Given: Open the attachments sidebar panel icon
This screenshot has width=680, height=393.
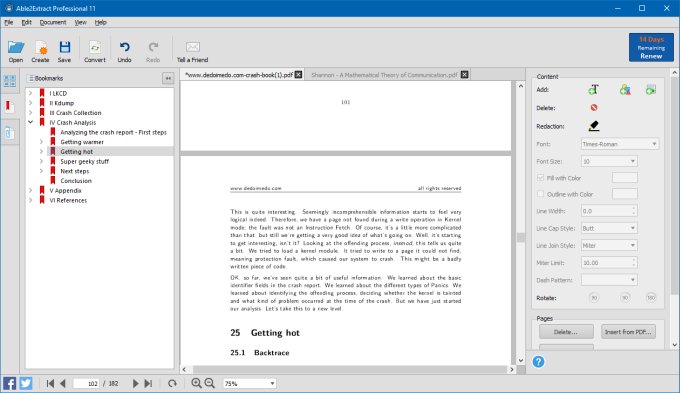Looking at the screenshot, I should [10, 132].
